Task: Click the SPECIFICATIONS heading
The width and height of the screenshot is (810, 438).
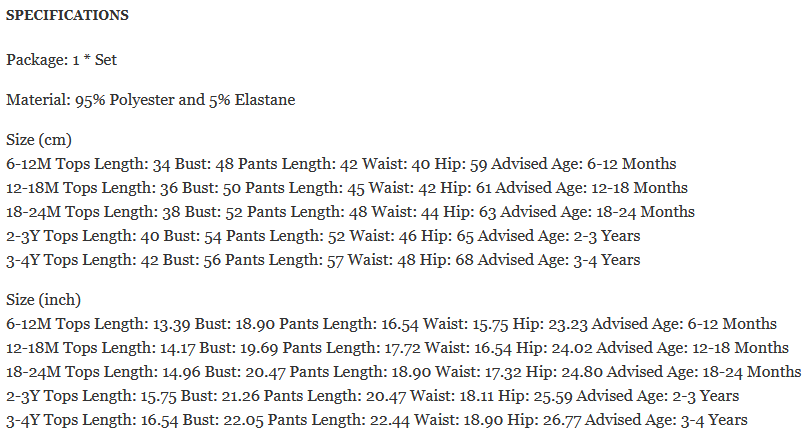Action: [66, 16]
